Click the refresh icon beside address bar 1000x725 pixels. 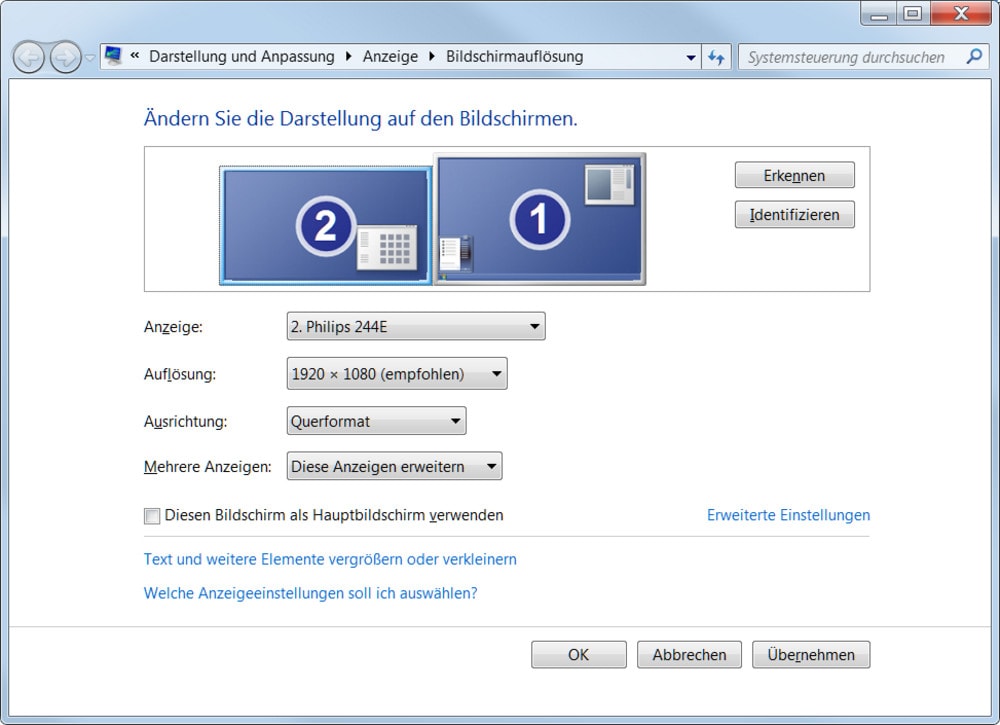coord(716,57)
